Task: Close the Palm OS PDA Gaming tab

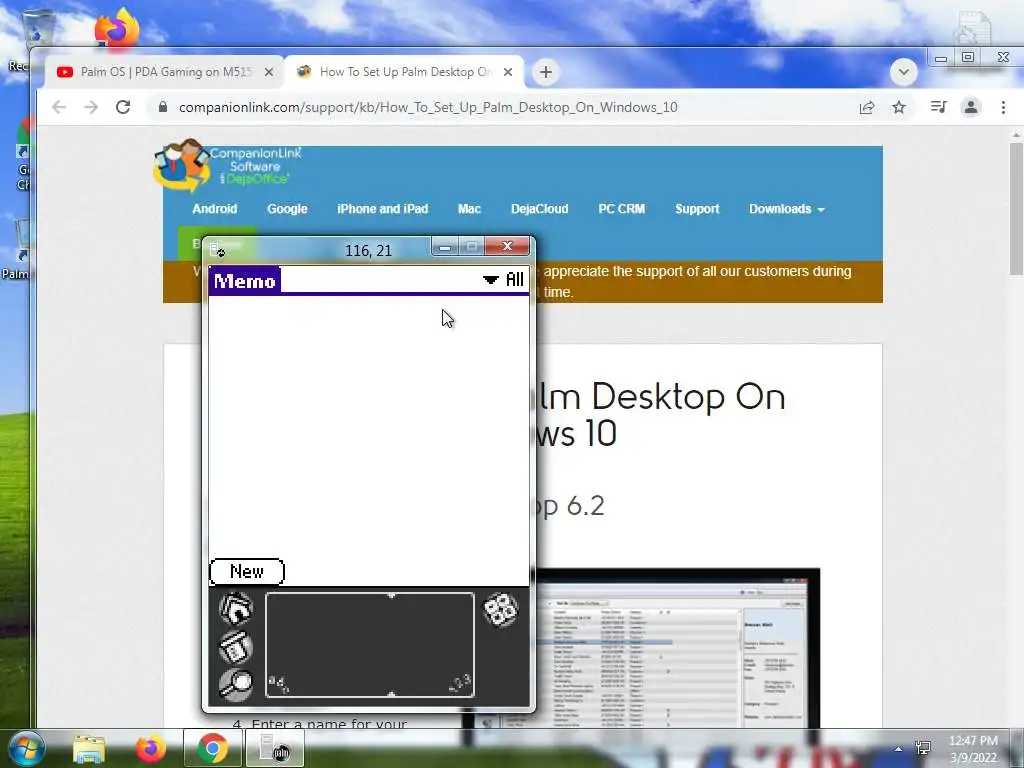Action: [x=269, y=72]
